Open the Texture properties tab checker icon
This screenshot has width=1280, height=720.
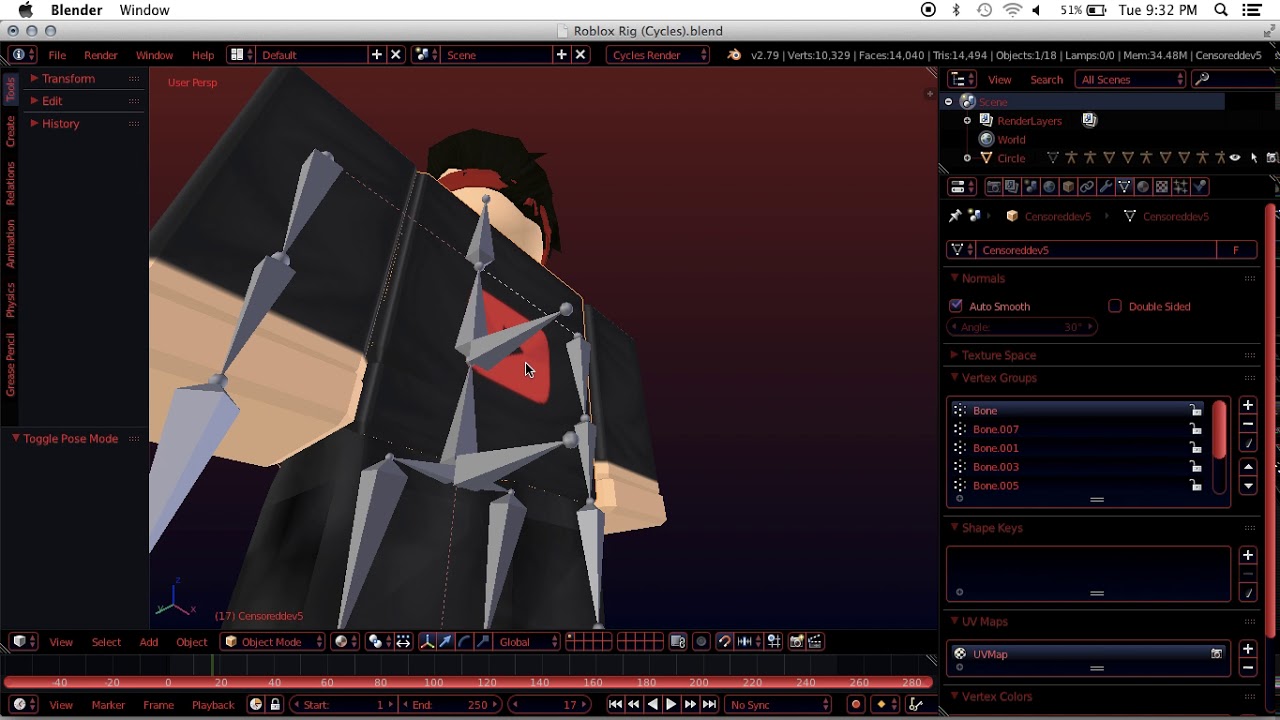(x=1162, y=187)
